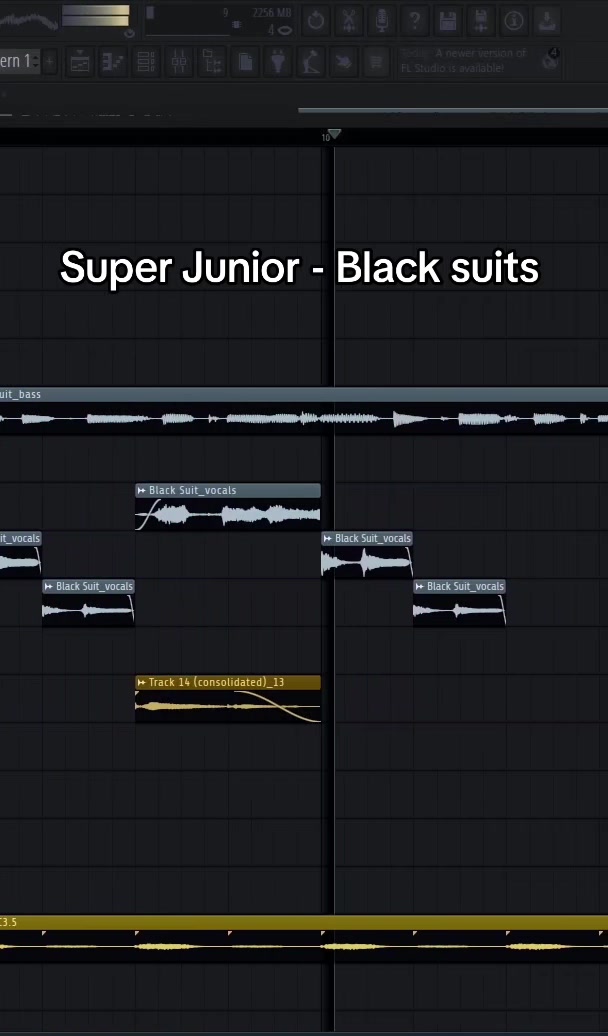Open the plugin picker plug icon
The width and height of the screenshot is (608, 1036).
click(278, 62)
